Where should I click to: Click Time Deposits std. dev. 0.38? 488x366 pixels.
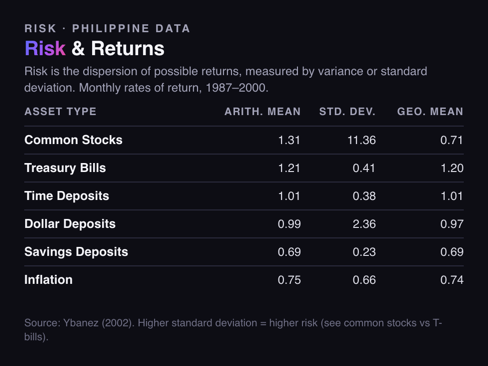pos(364,196)
